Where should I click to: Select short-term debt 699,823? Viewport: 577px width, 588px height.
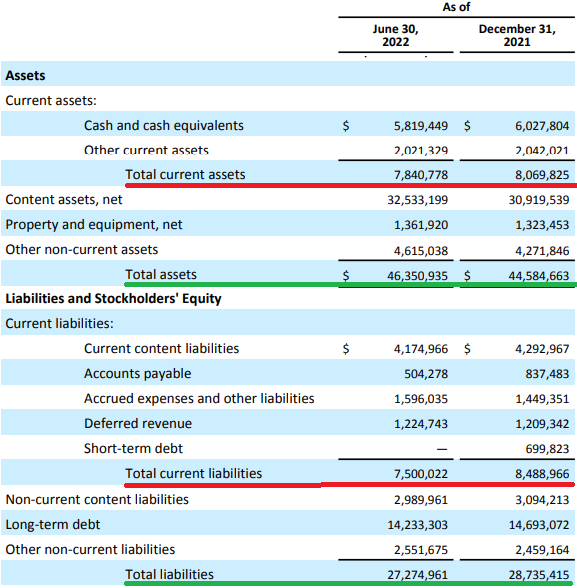547,449
